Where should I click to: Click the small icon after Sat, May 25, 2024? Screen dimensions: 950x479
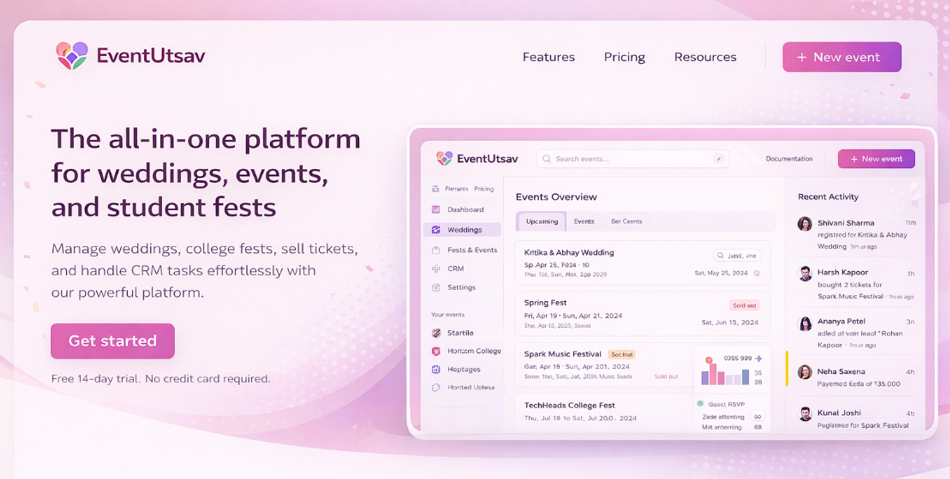pos(757,273)
